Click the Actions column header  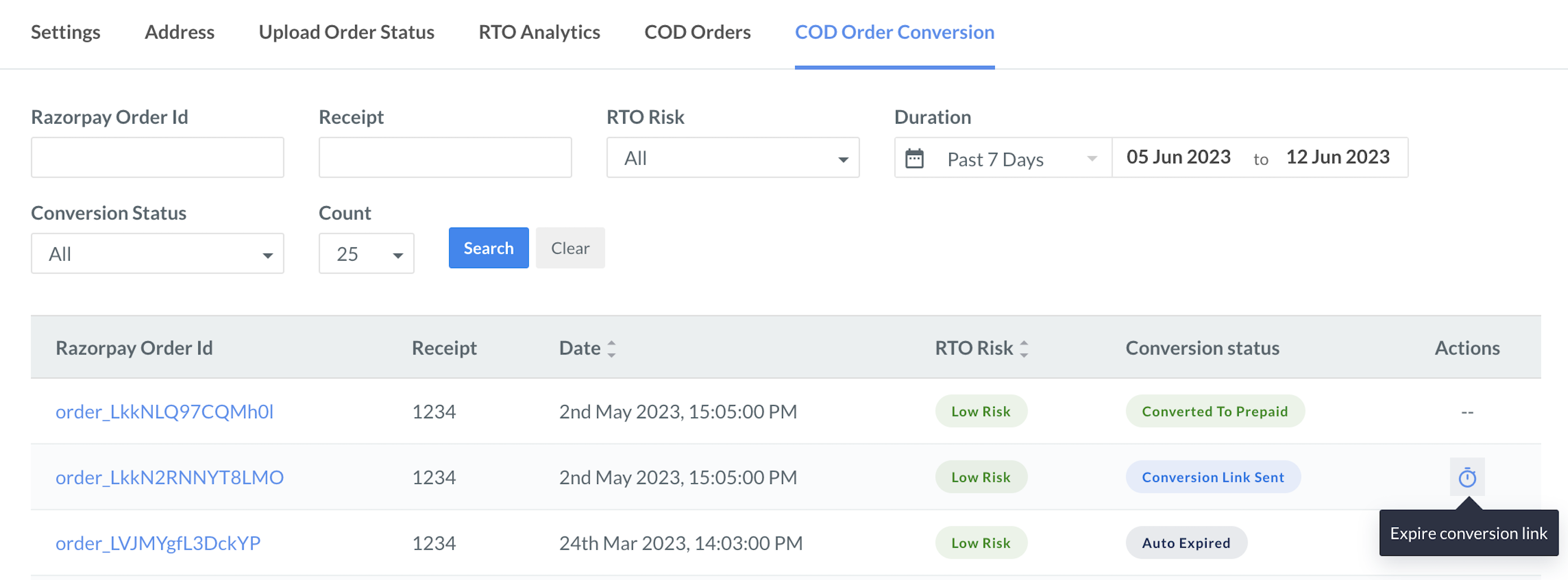coord(1467,348)
